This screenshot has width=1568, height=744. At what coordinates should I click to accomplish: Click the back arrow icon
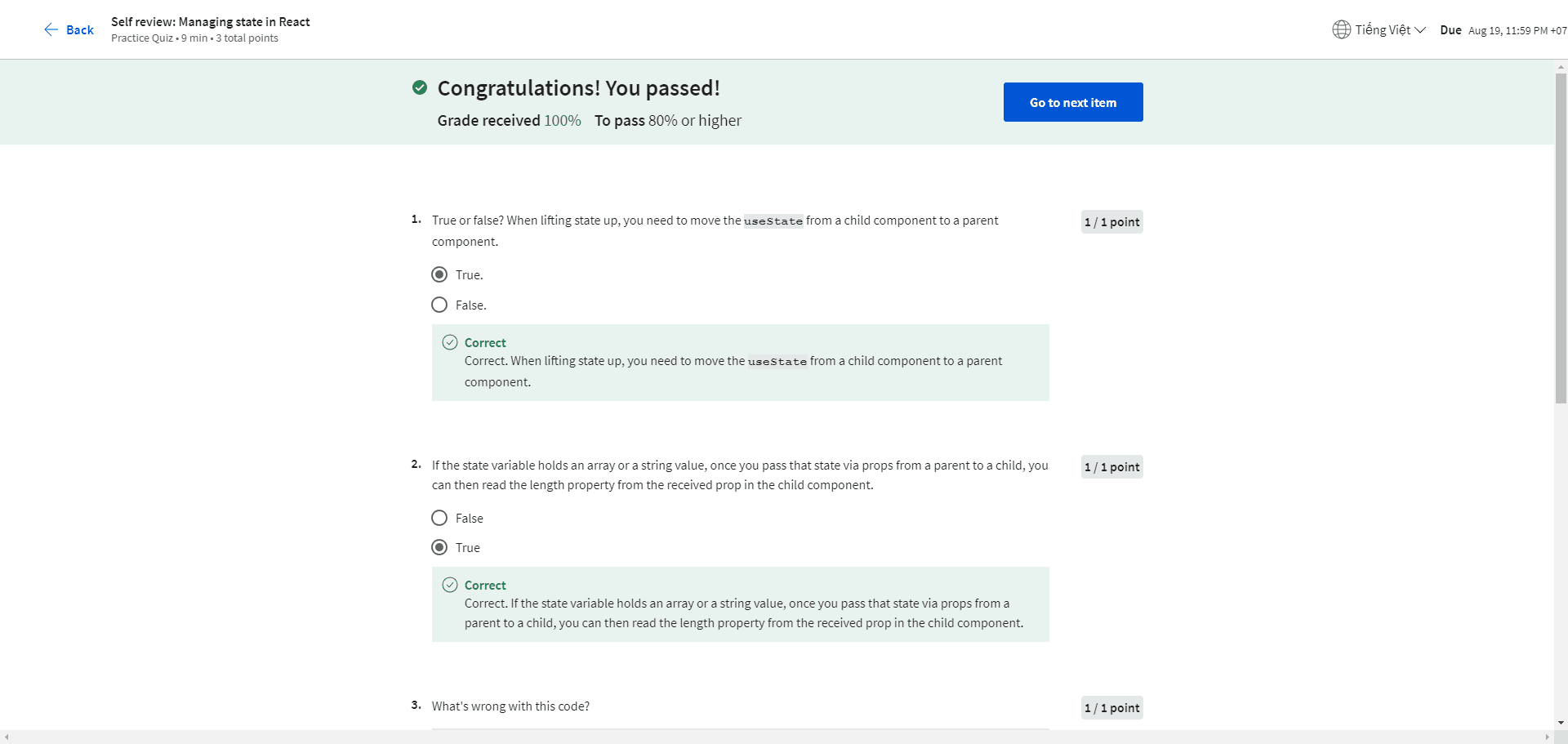(x=51, y=30)
